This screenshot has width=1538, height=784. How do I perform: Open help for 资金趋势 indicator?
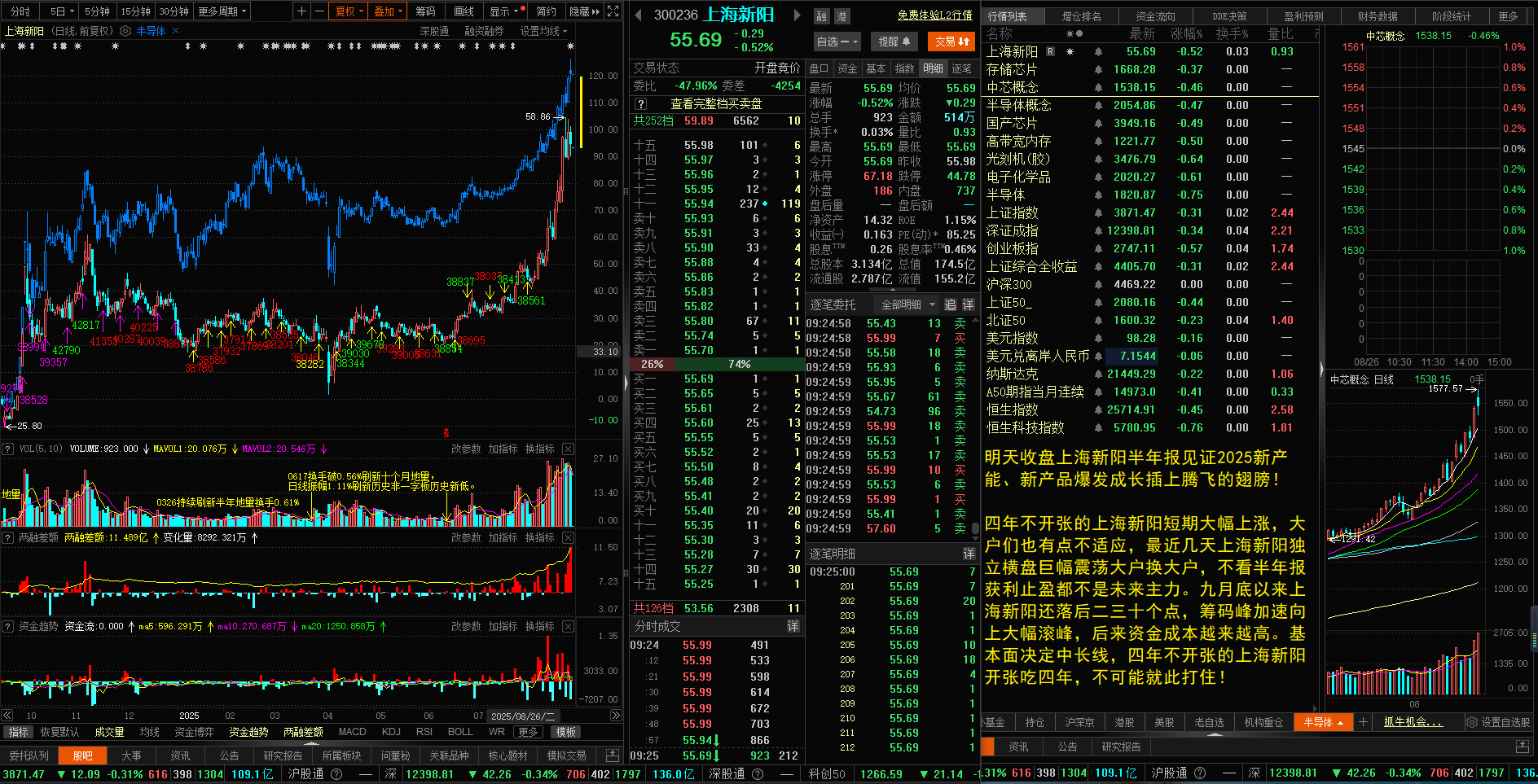8,626
